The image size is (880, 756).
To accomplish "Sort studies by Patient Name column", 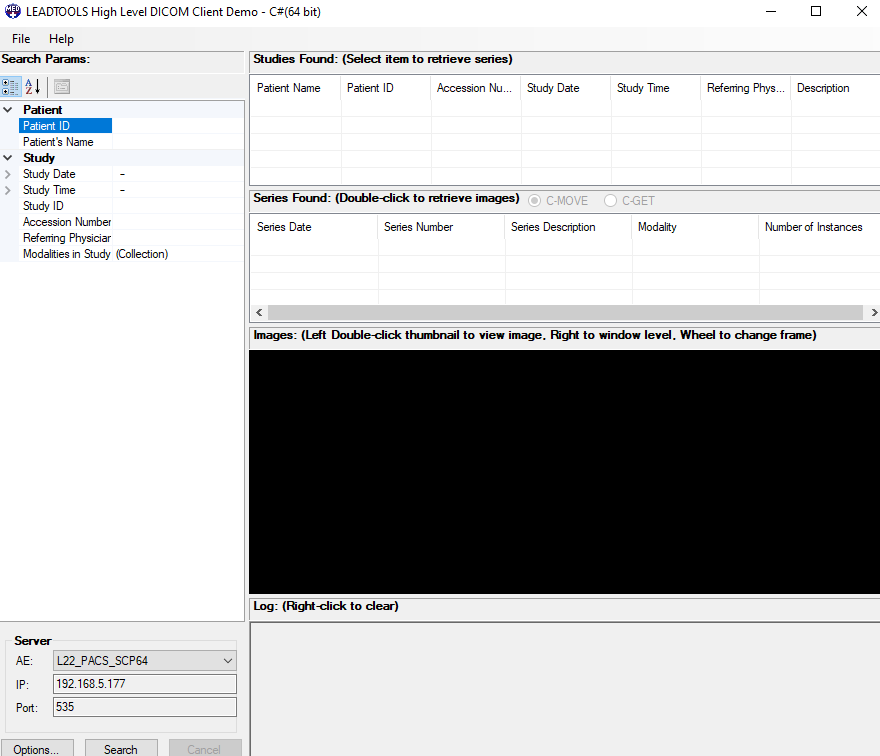I will point(295,88).
